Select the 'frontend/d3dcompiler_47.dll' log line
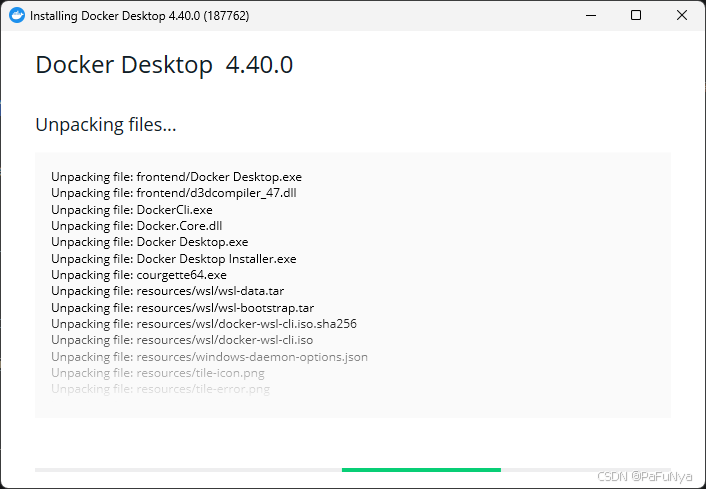706x489 pixels. coord(174,193)
